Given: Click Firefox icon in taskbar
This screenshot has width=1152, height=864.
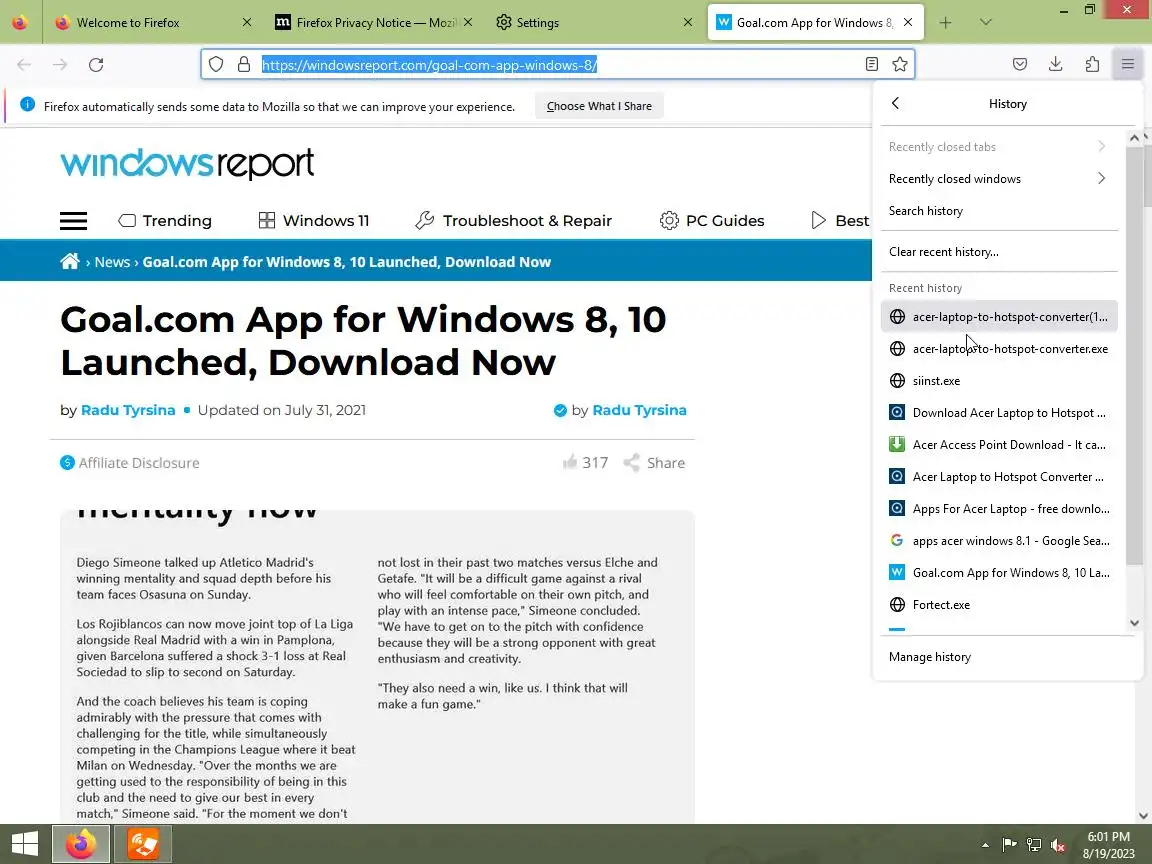Looking at the screenshot, I should [x=81, y=843].
